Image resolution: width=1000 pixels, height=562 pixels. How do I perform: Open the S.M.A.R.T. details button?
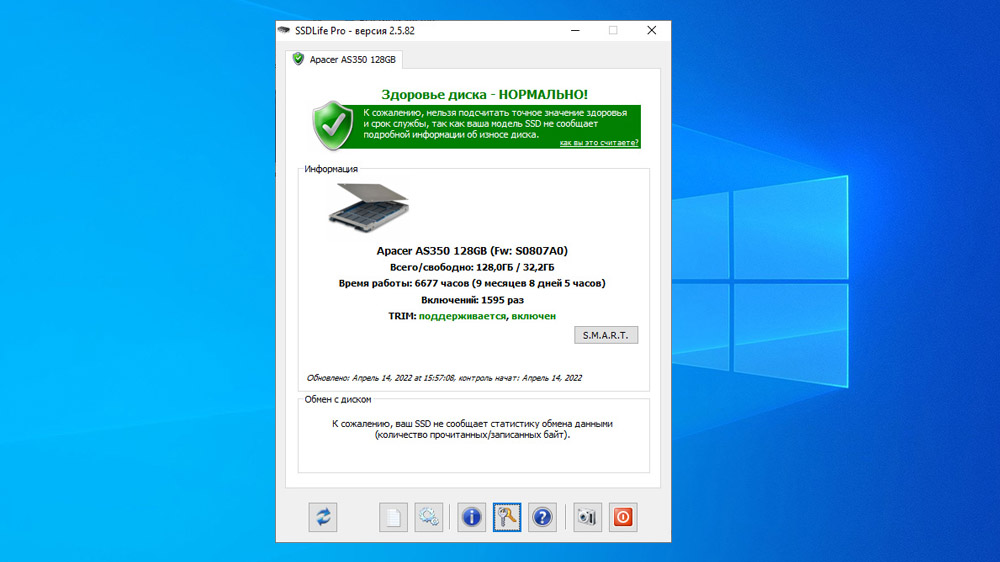click(x=606, y=335)
